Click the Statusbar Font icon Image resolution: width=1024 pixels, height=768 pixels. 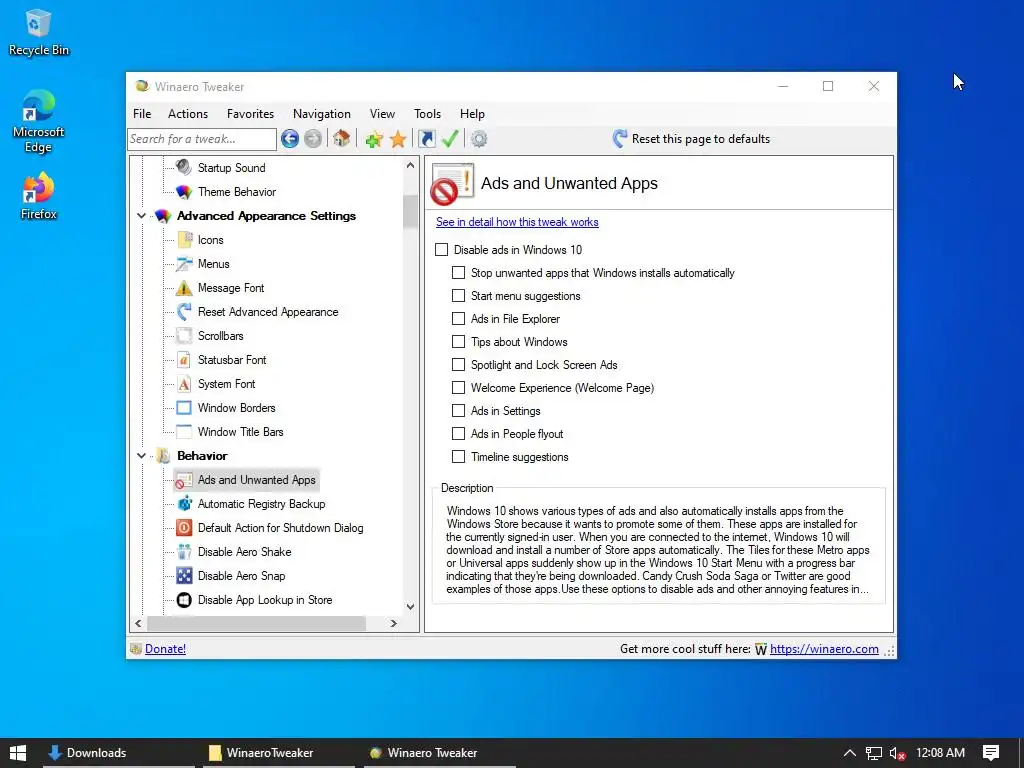pos(184,360)
